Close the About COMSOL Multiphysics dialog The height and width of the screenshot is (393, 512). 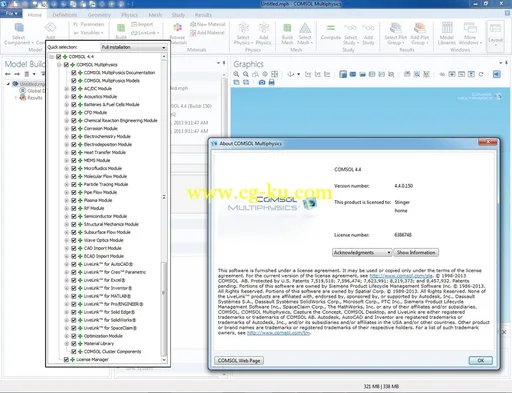(x=487, y=142)
